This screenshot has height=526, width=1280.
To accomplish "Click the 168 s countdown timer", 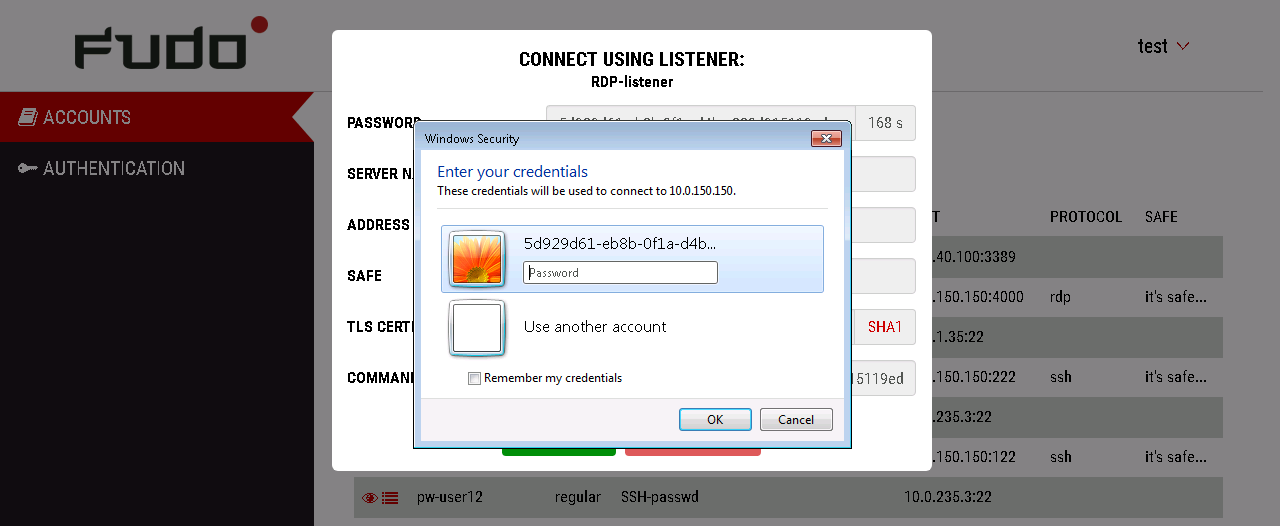I will pyautogui.click(x=885, y=123).
